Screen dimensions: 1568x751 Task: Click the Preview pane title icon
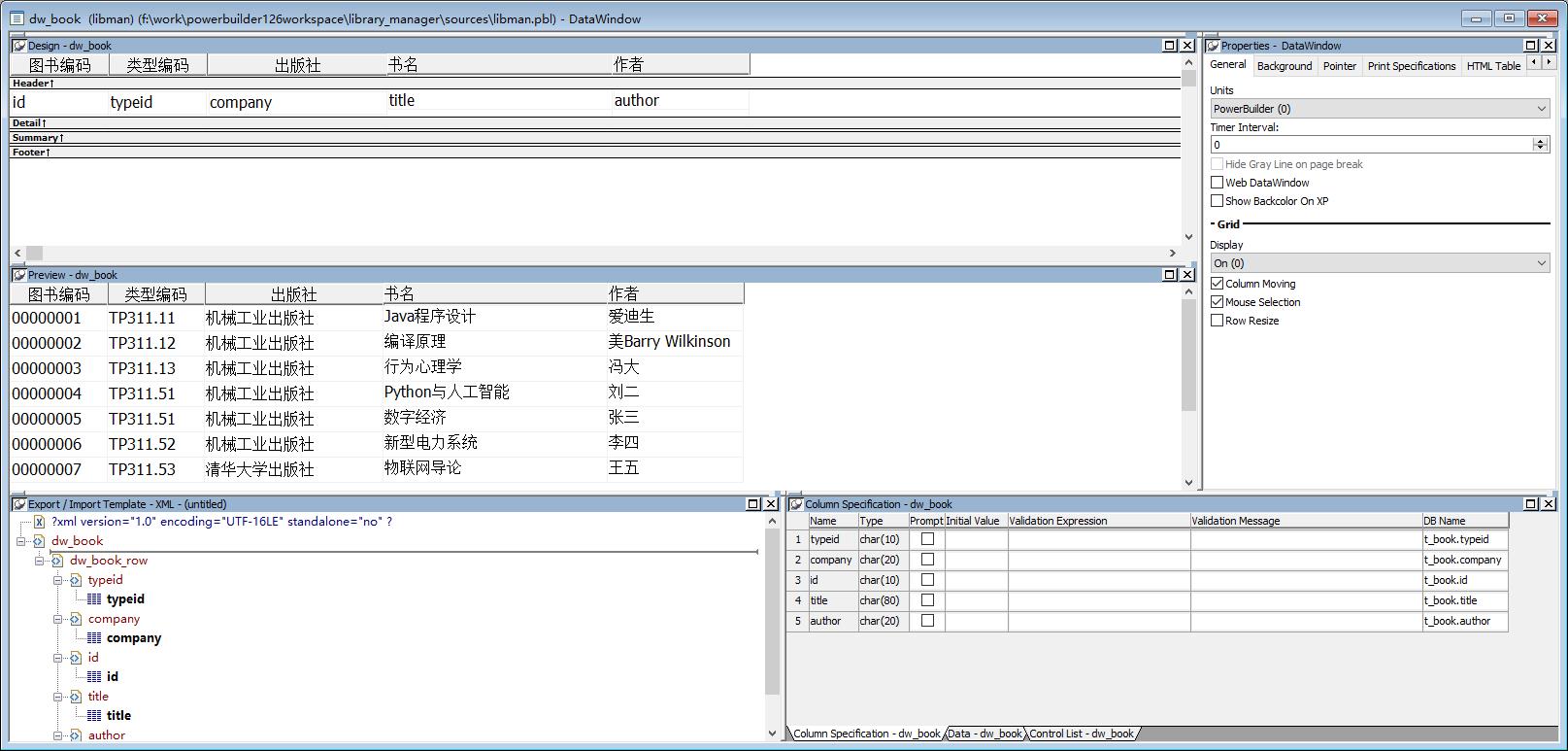tap(19, 275)
